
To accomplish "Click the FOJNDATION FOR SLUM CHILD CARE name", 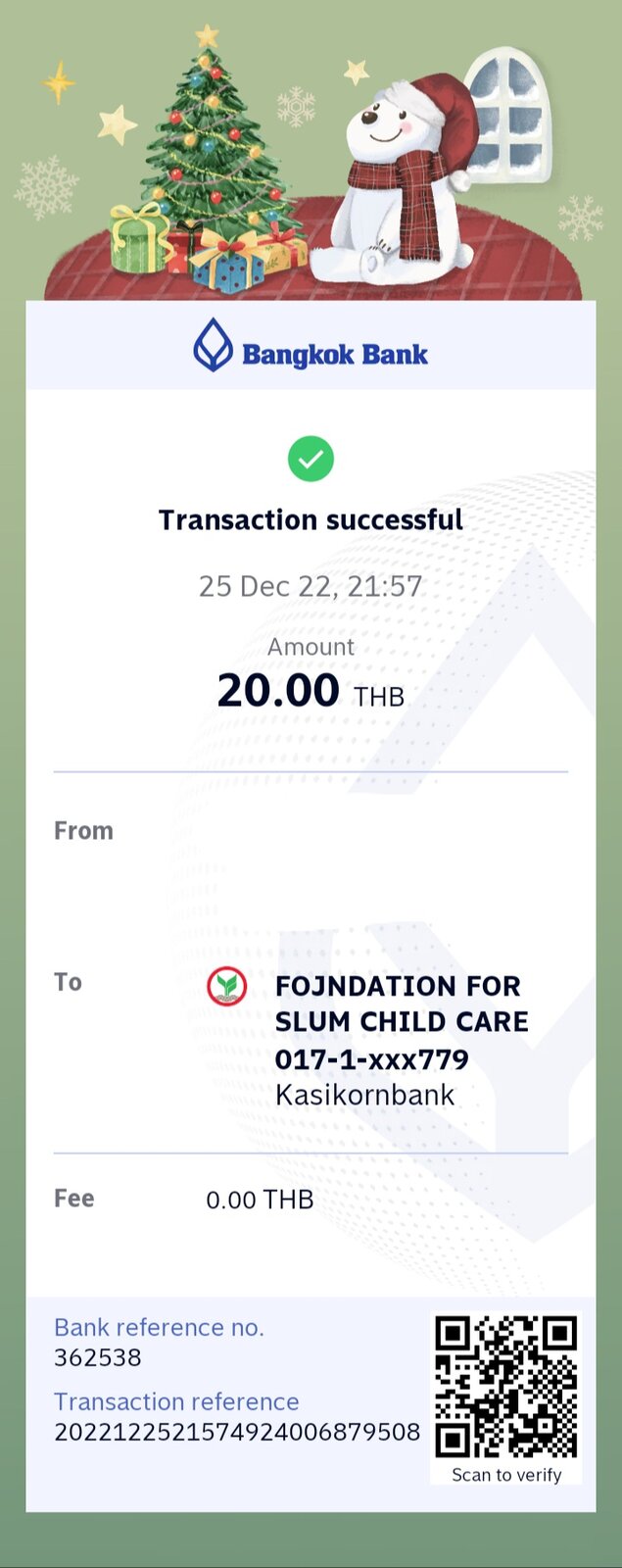I will [402, 1004].
